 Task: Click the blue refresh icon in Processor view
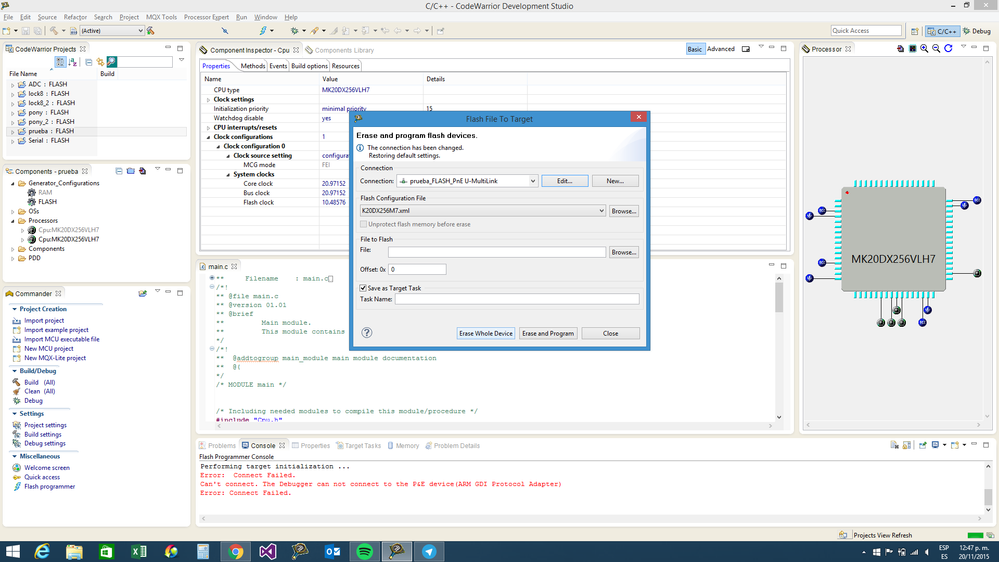pyautogui.click(x=948, y=48)
